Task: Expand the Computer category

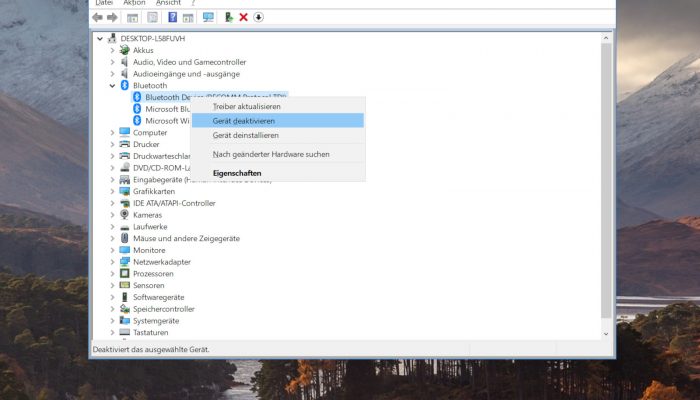Action: (112, 133)
